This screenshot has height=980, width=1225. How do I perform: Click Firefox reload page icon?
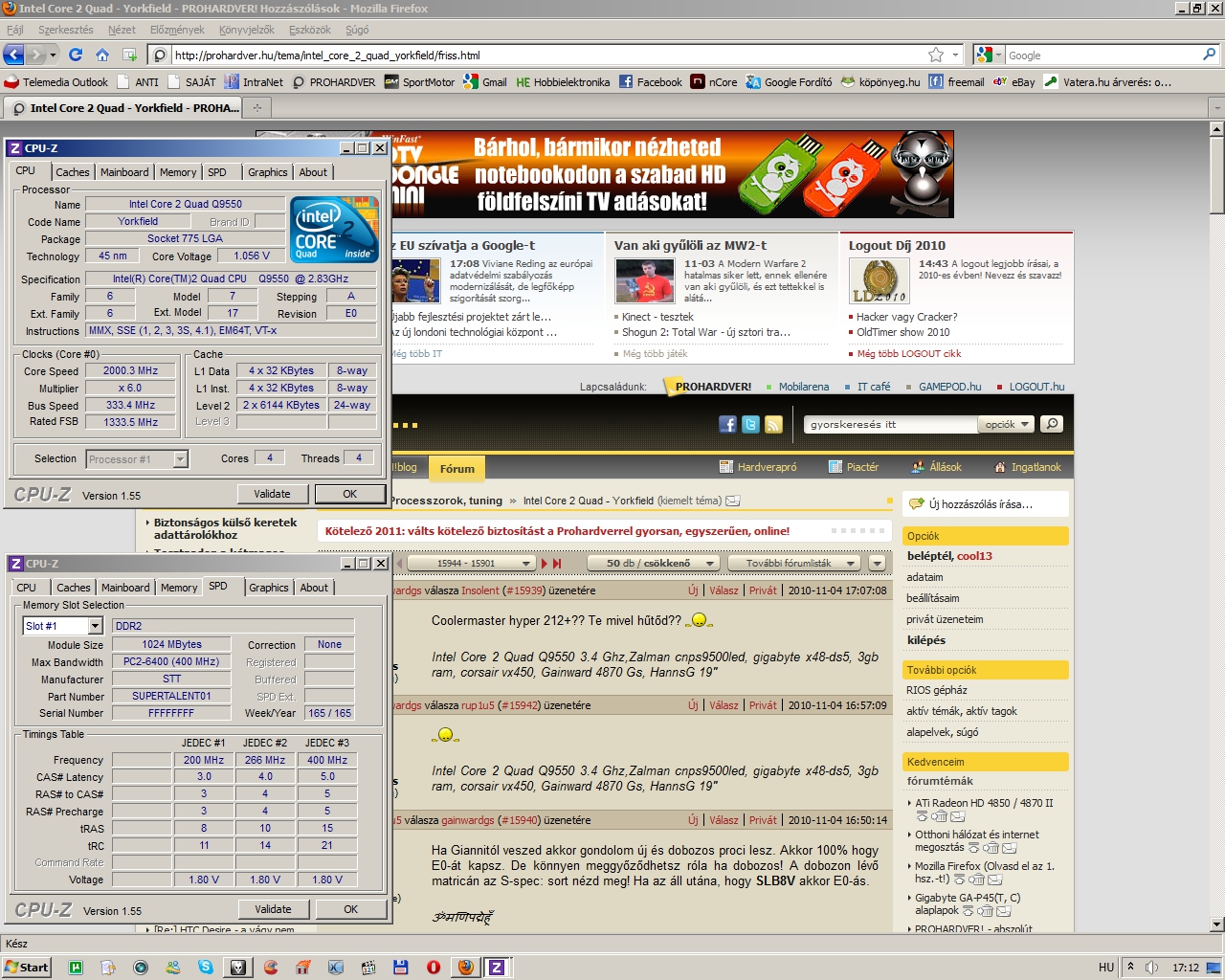point(76,55)
